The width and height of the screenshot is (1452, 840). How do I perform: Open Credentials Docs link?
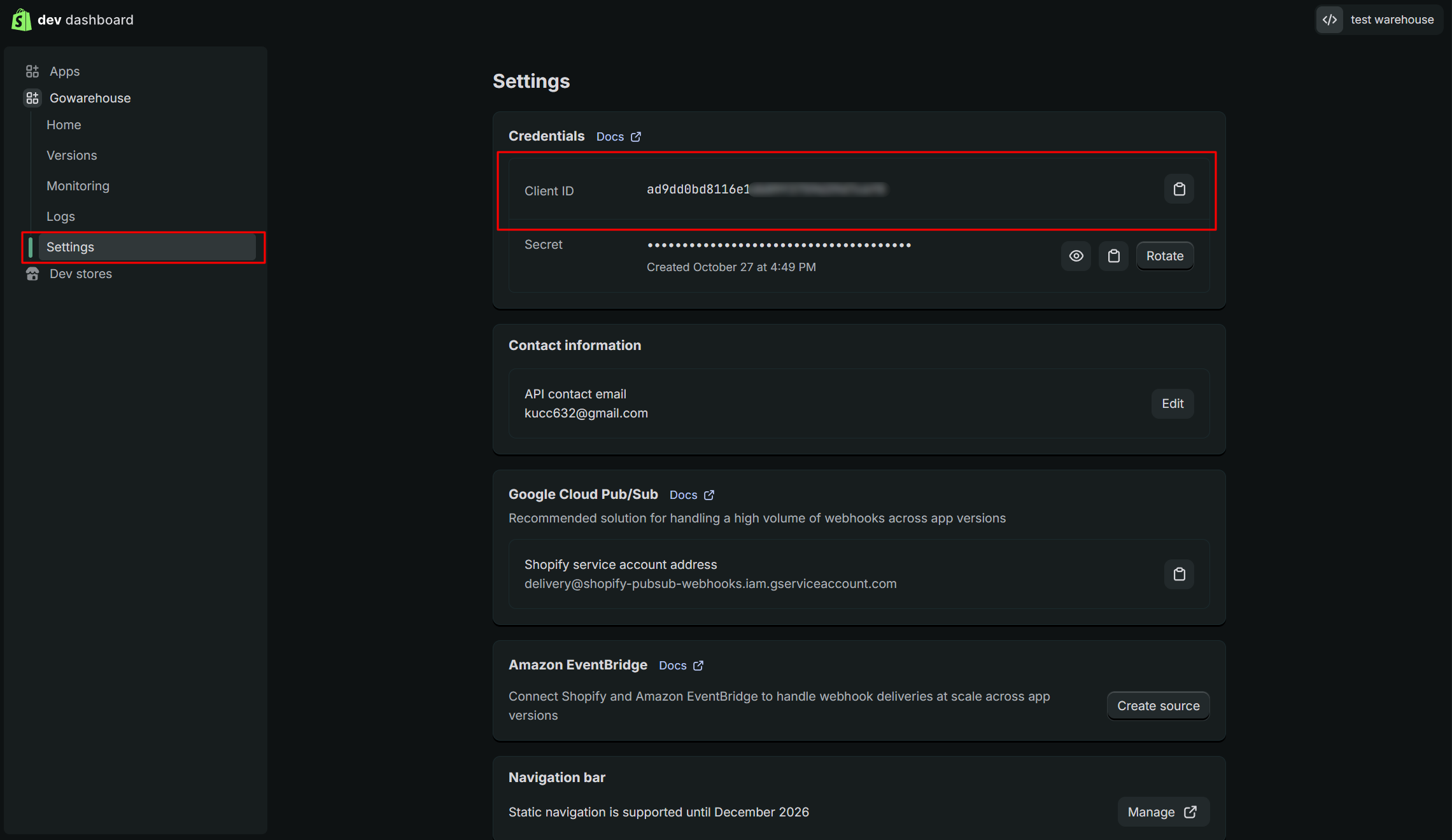tap(618, 137)
